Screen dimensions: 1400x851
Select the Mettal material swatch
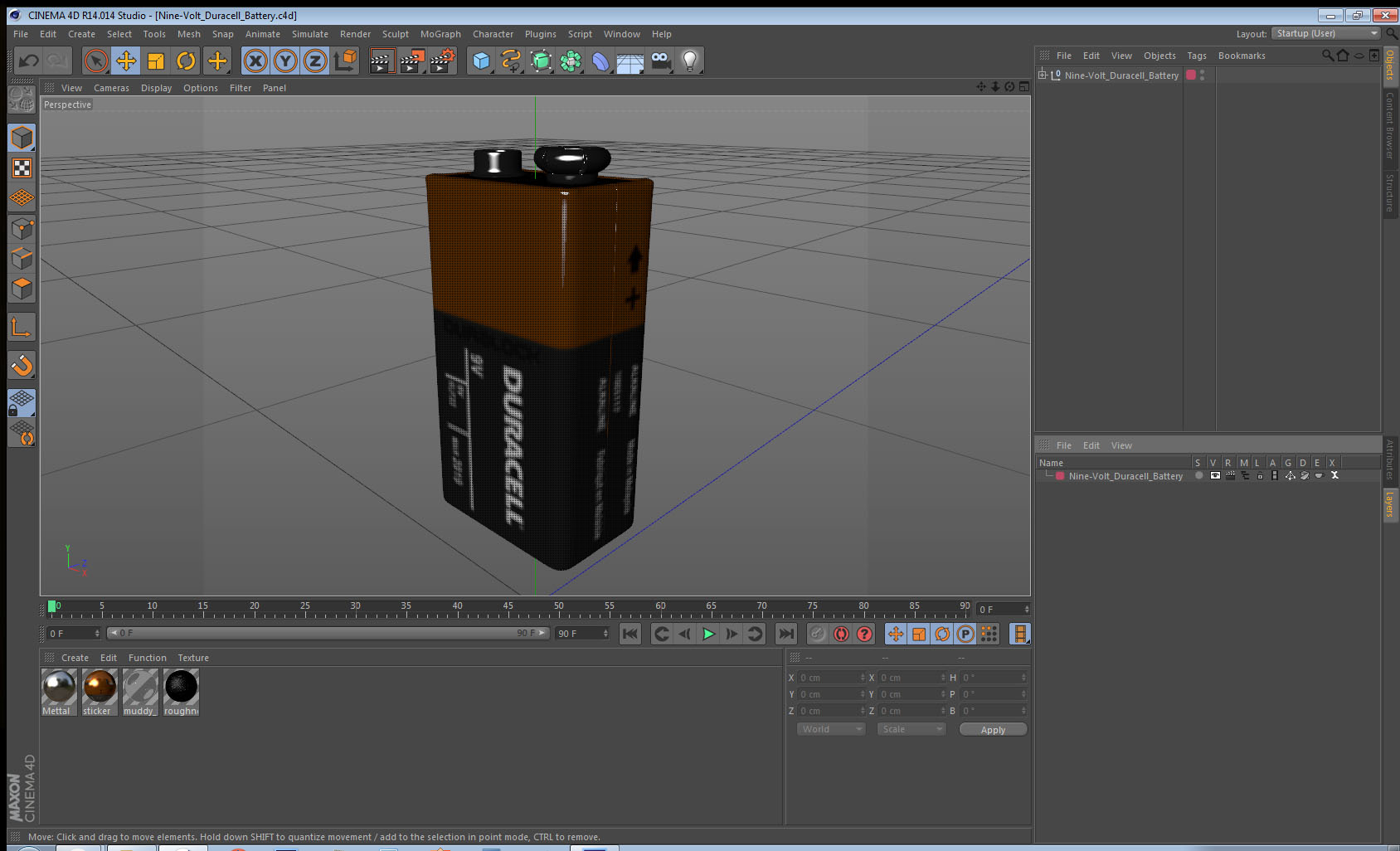click(59, 693)
